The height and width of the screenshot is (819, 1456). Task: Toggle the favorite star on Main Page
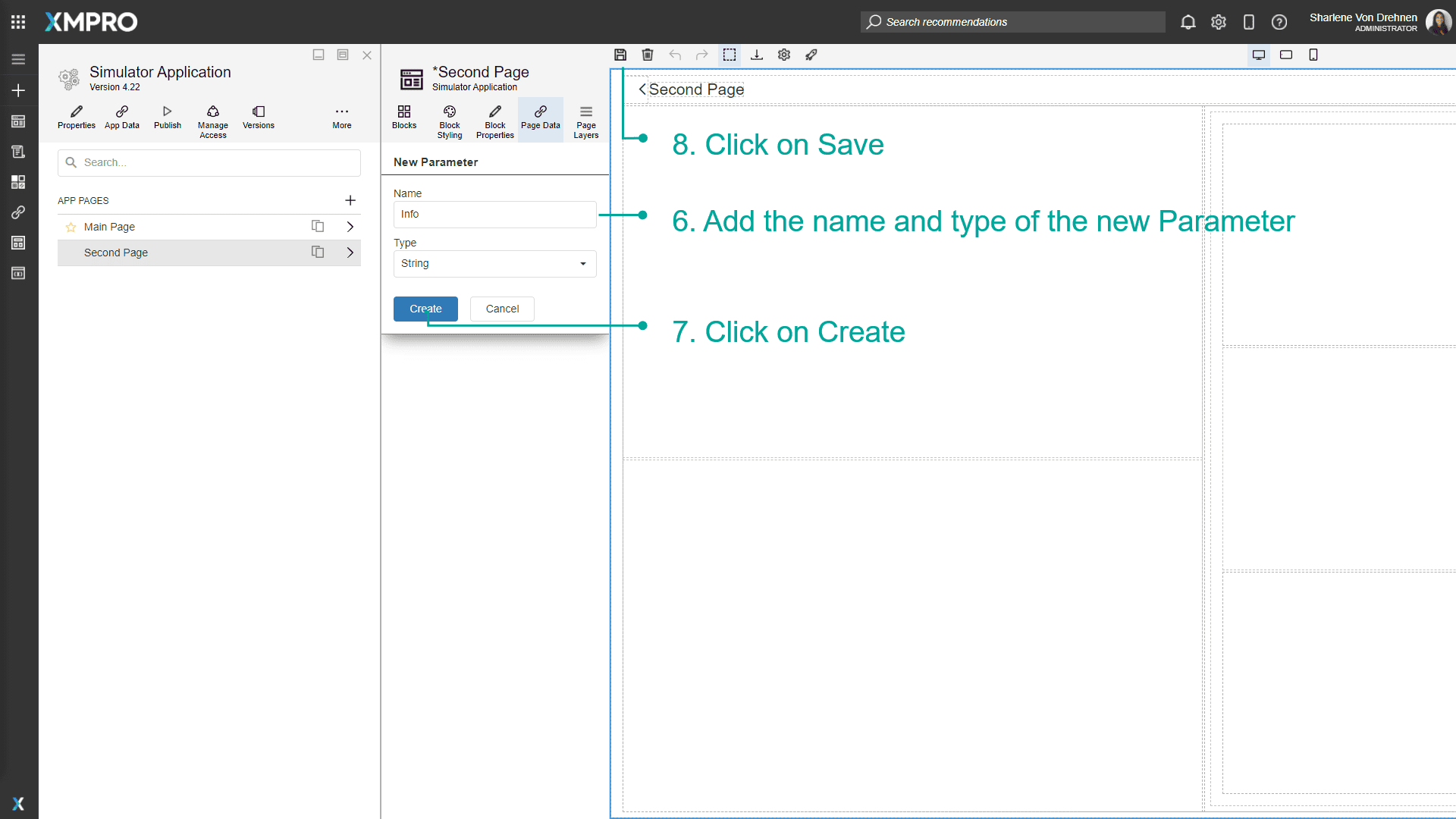[71, 226]
